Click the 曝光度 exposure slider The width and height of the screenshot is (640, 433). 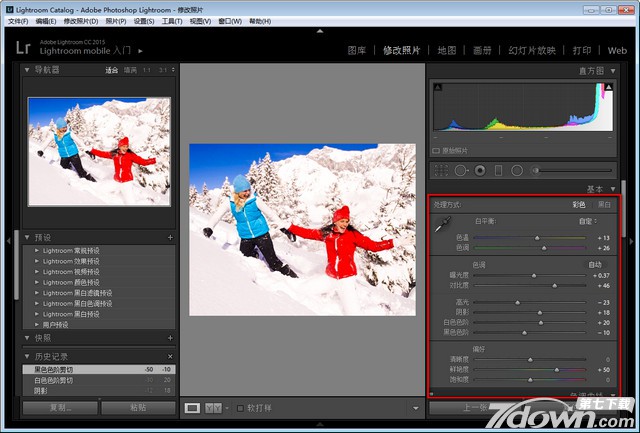[530, 276]
